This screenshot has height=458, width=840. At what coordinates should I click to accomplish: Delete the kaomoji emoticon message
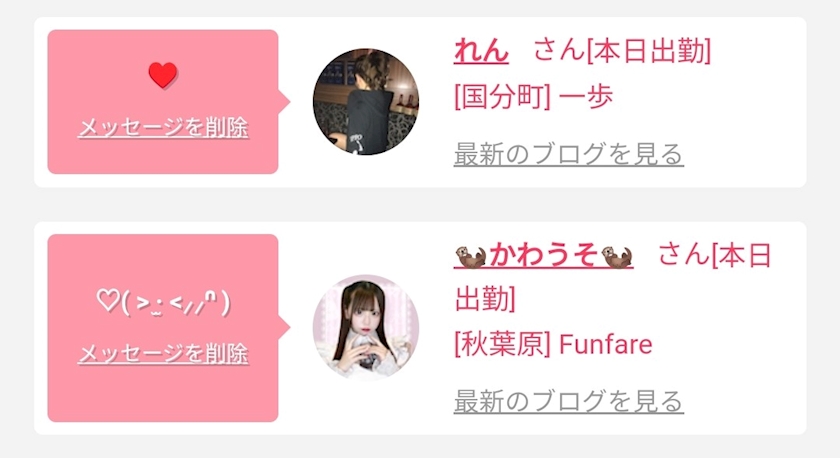[163, 354]
